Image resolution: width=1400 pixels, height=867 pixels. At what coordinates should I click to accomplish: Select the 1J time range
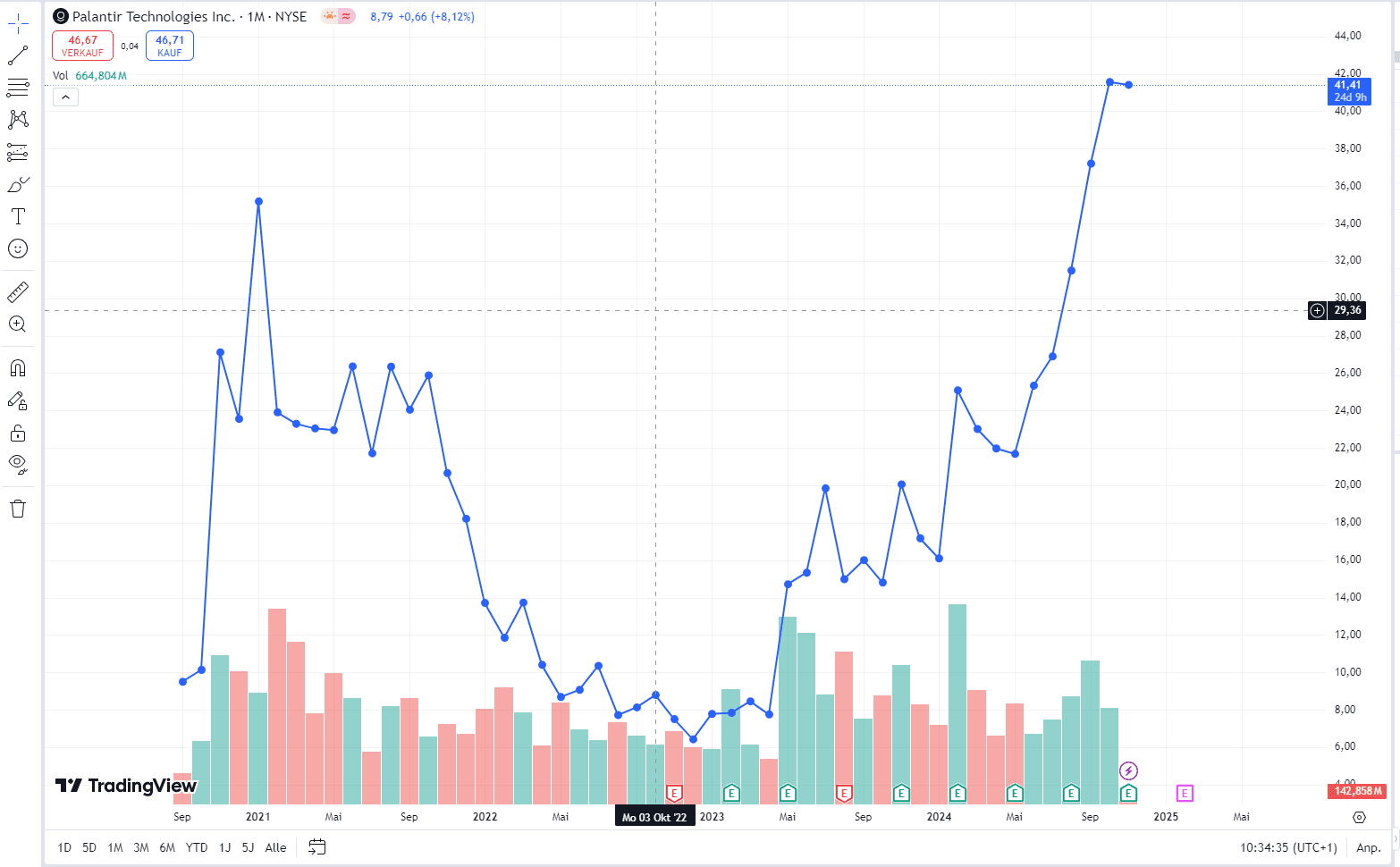coord(224,847)
